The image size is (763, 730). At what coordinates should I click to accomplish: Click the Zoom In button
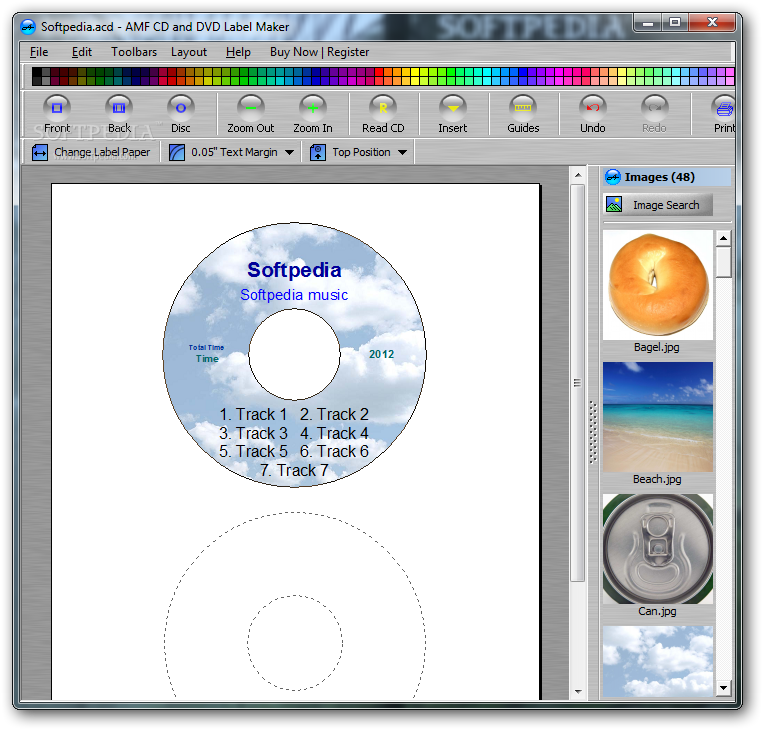coord(313,114)
